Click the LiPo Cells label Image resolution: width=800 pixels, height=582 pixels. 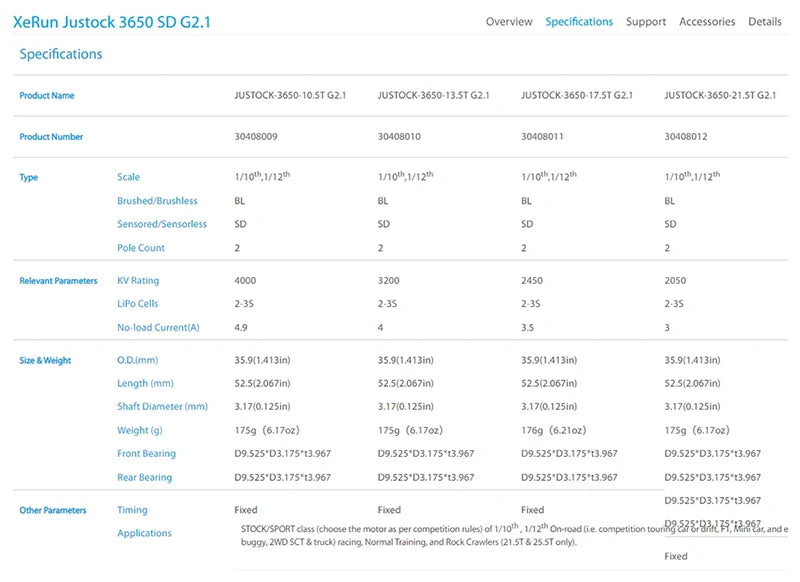pos(138,303)
